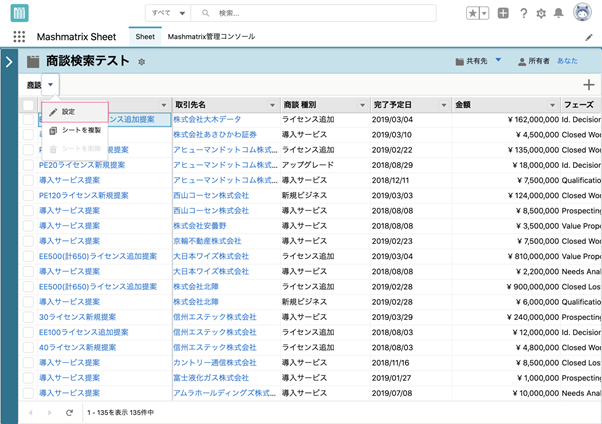Screen dimensions: 602x424
Task: Click the pencil edit navigation icon
Action: [589, 37]
